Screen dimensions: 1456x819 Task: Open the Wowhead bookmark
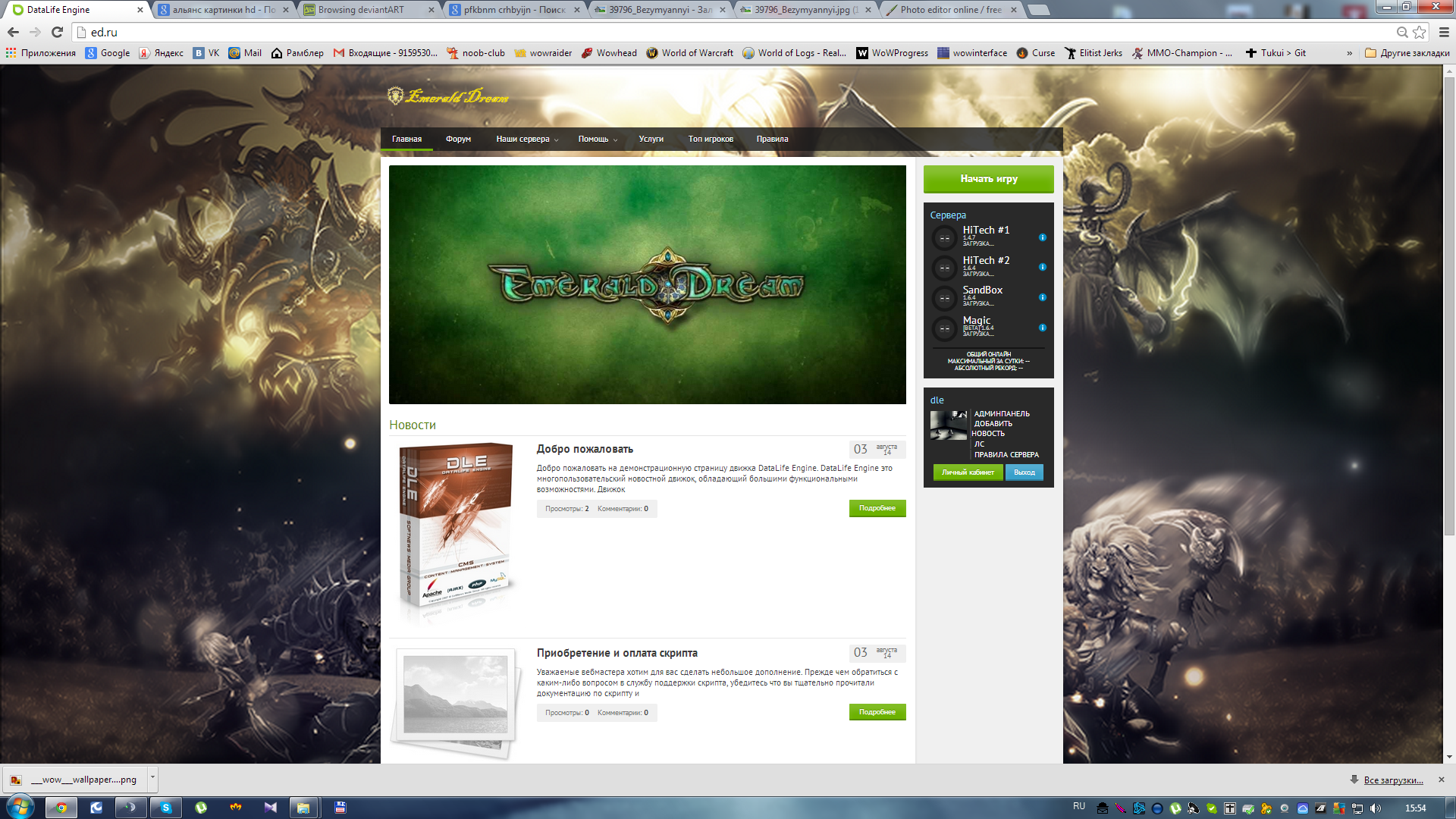tap(609, 53)
